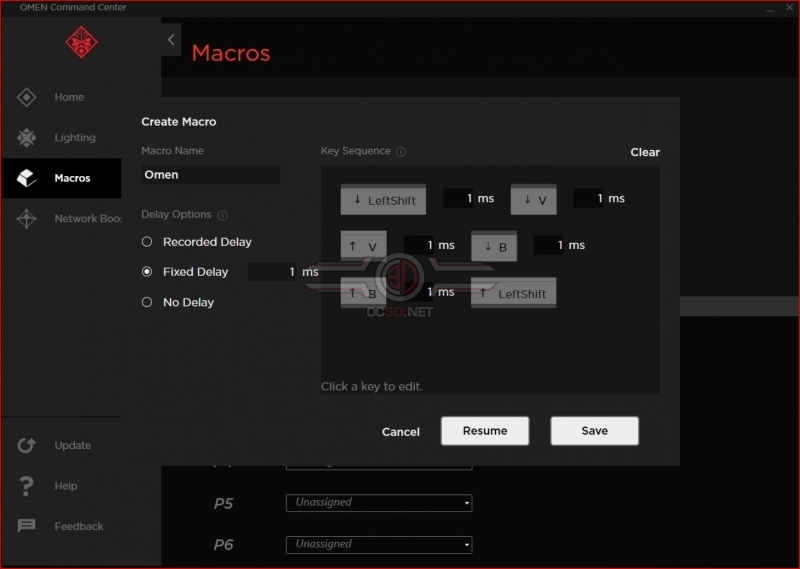Save the macro
The height and width of the screenshot is (569, 800).
594,431
